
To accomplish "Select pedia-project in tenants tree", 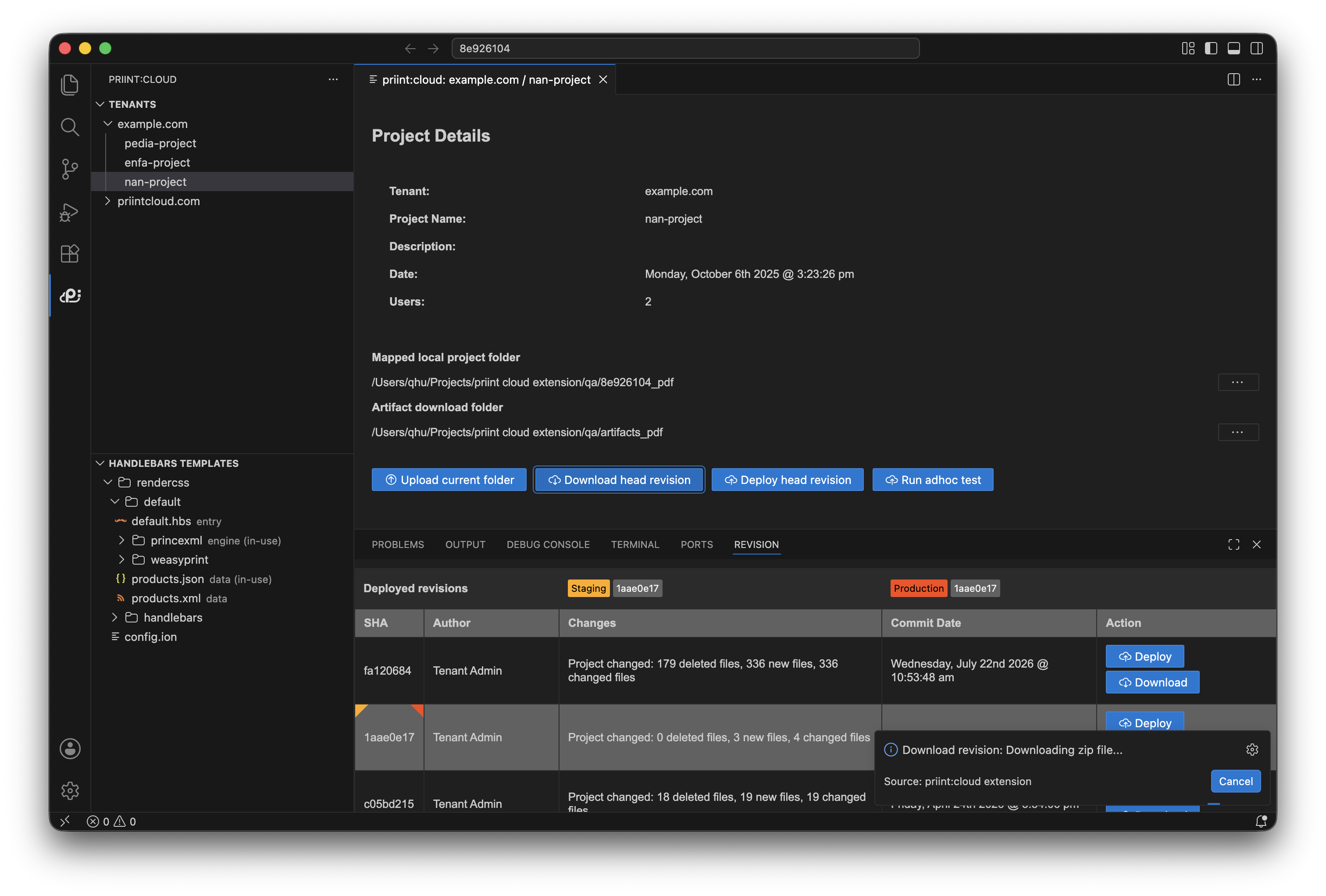I will click(160, 143).
